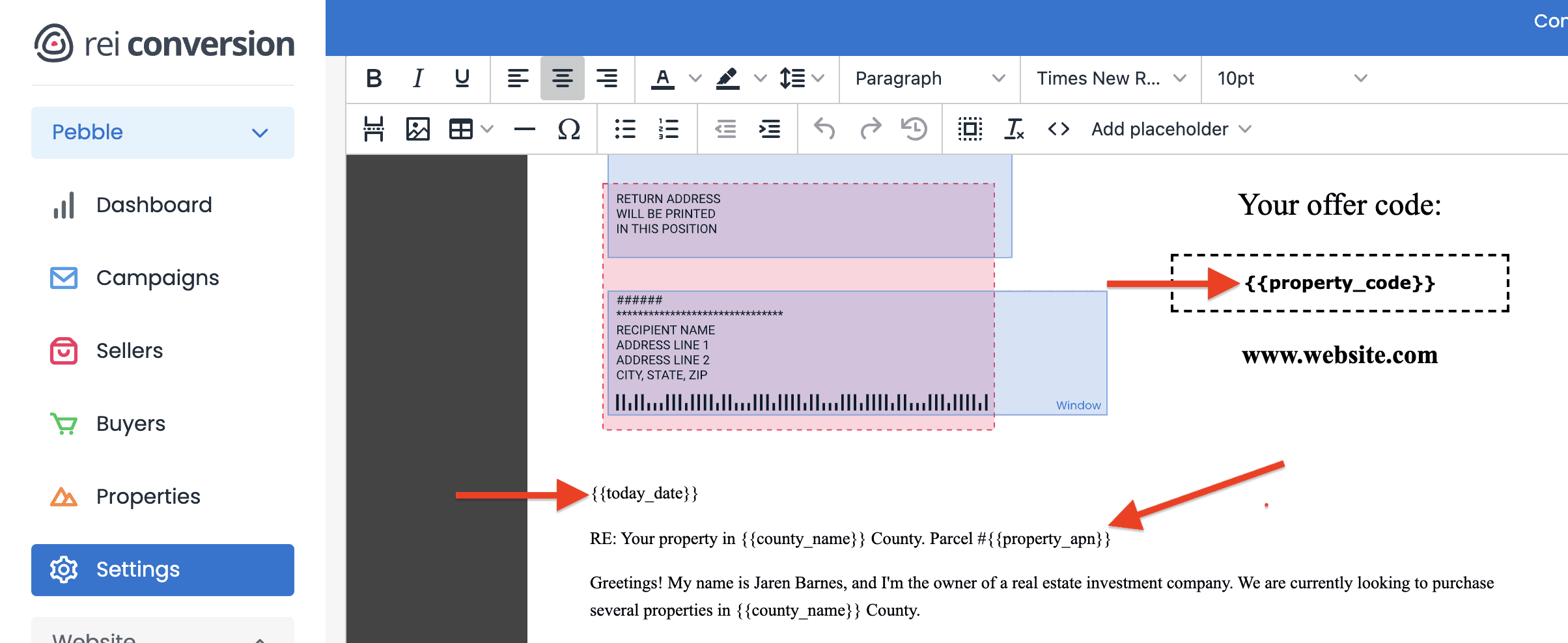Viewport: 1568px width, 643px height.
Task: Click Sellers shopping bag icon
Action: pyautogui.click(x=64, y=351)
